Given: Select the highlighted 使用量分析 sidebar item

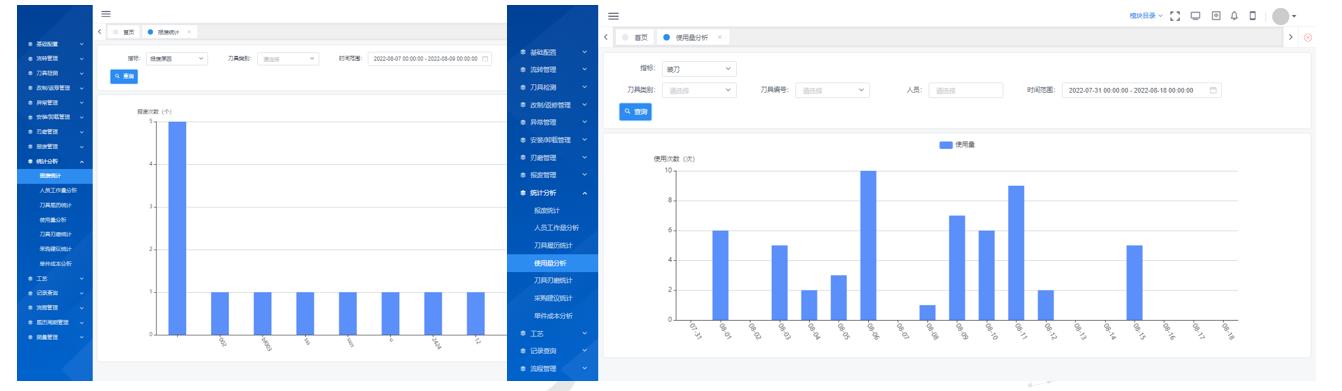Looking at the screenshot, I should [553, 263].
